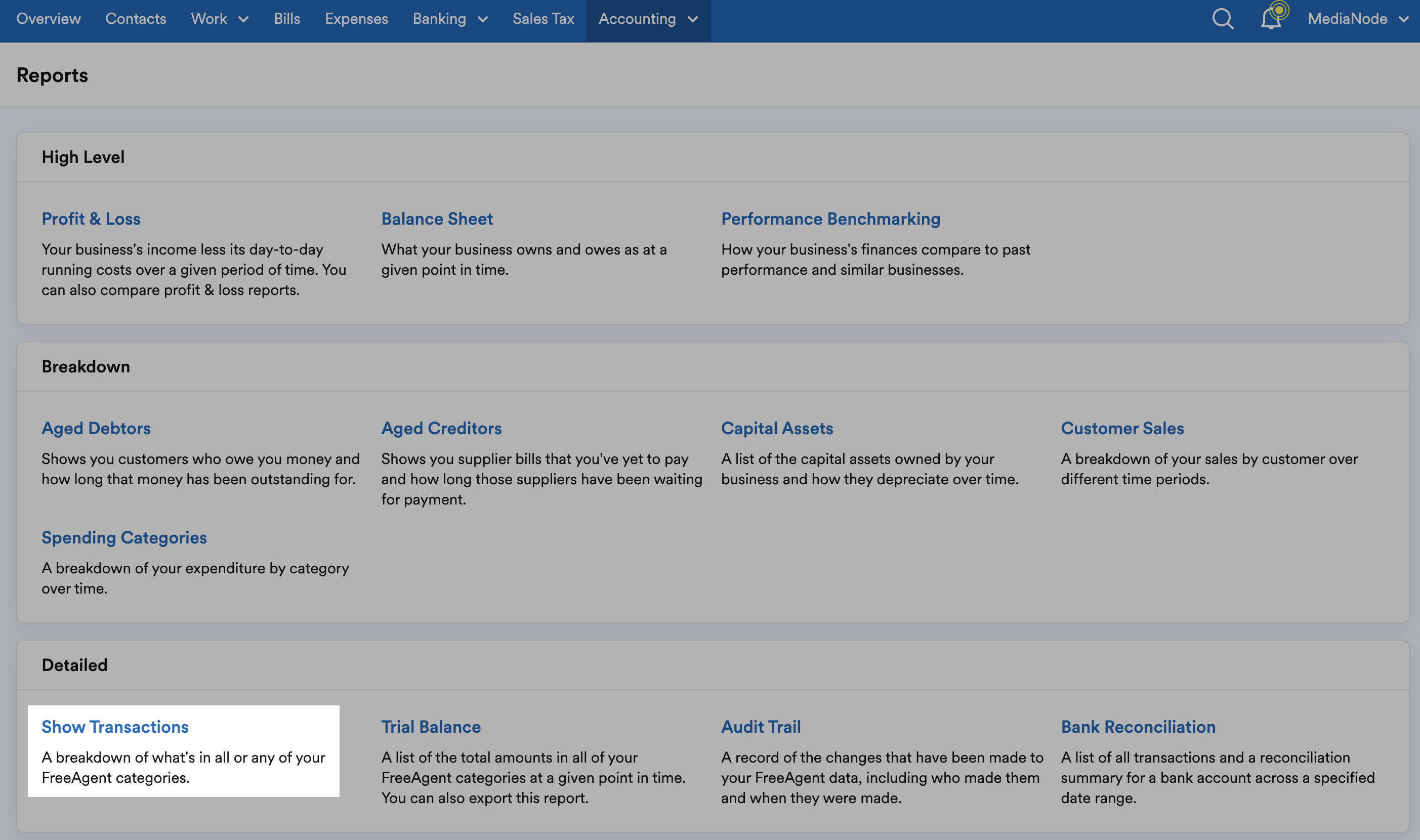Open the Aged Debtors report

pyautogui.click(x=96, y=429)
